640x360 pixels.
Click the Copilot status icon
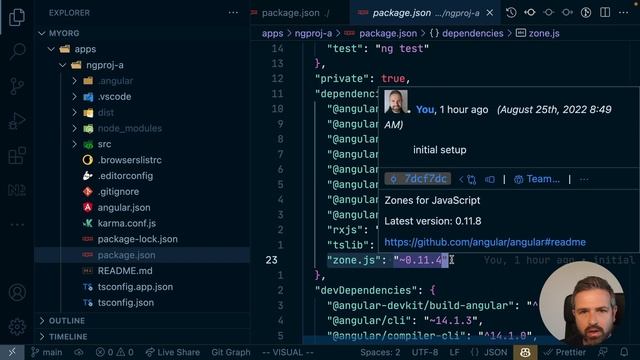[525, 352]
